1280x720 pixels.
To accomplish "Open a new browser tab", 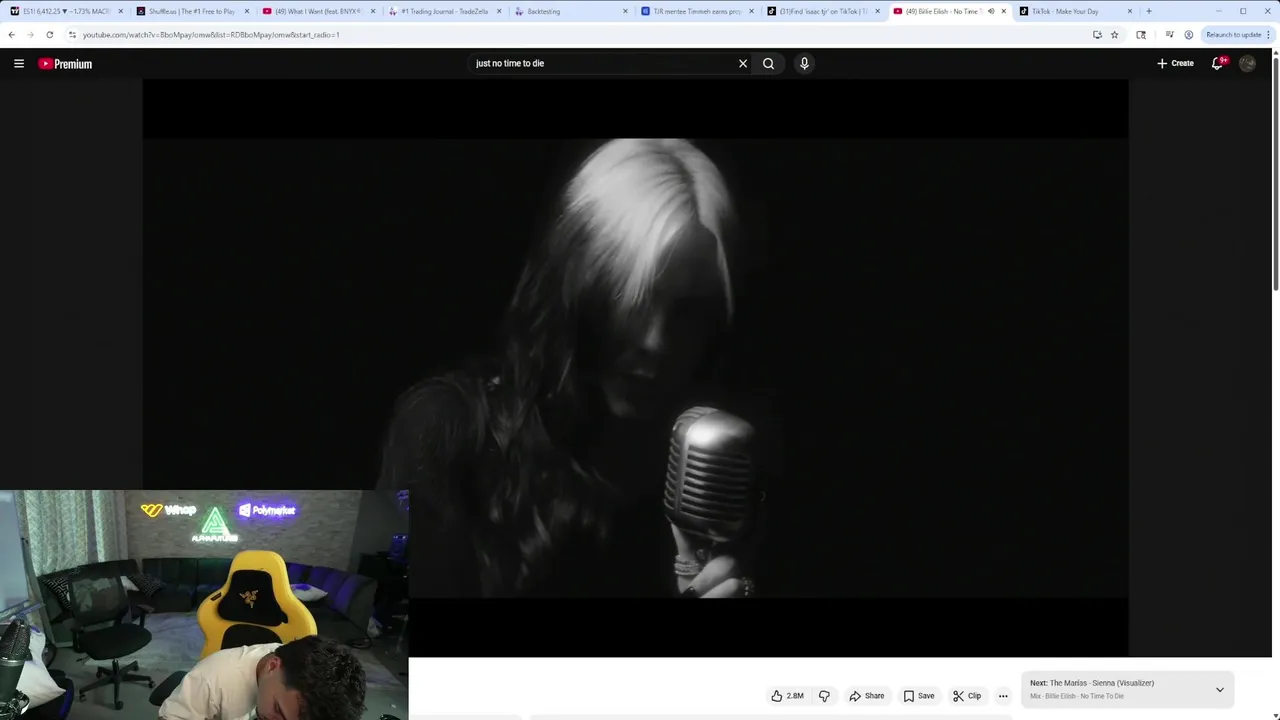I will click(1149, 11).
